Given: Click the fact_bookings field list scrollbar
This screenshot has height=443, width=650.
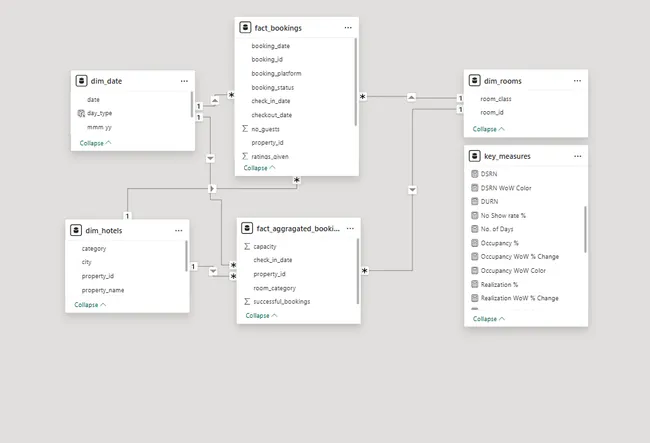Looking at the screenshot, I should click(x=355, y=82).
